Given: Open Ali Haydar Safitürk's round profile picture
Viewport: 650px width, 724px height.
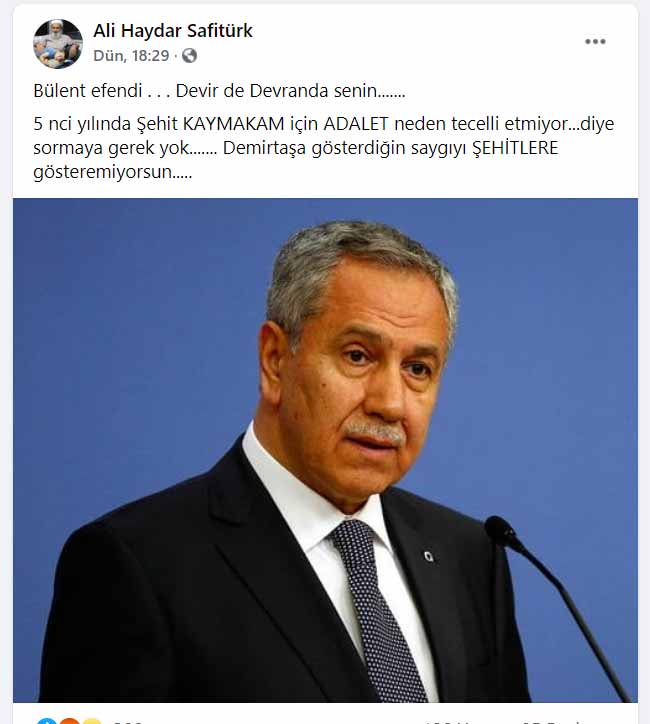Looking at the screenshot, I should point(58,44).
